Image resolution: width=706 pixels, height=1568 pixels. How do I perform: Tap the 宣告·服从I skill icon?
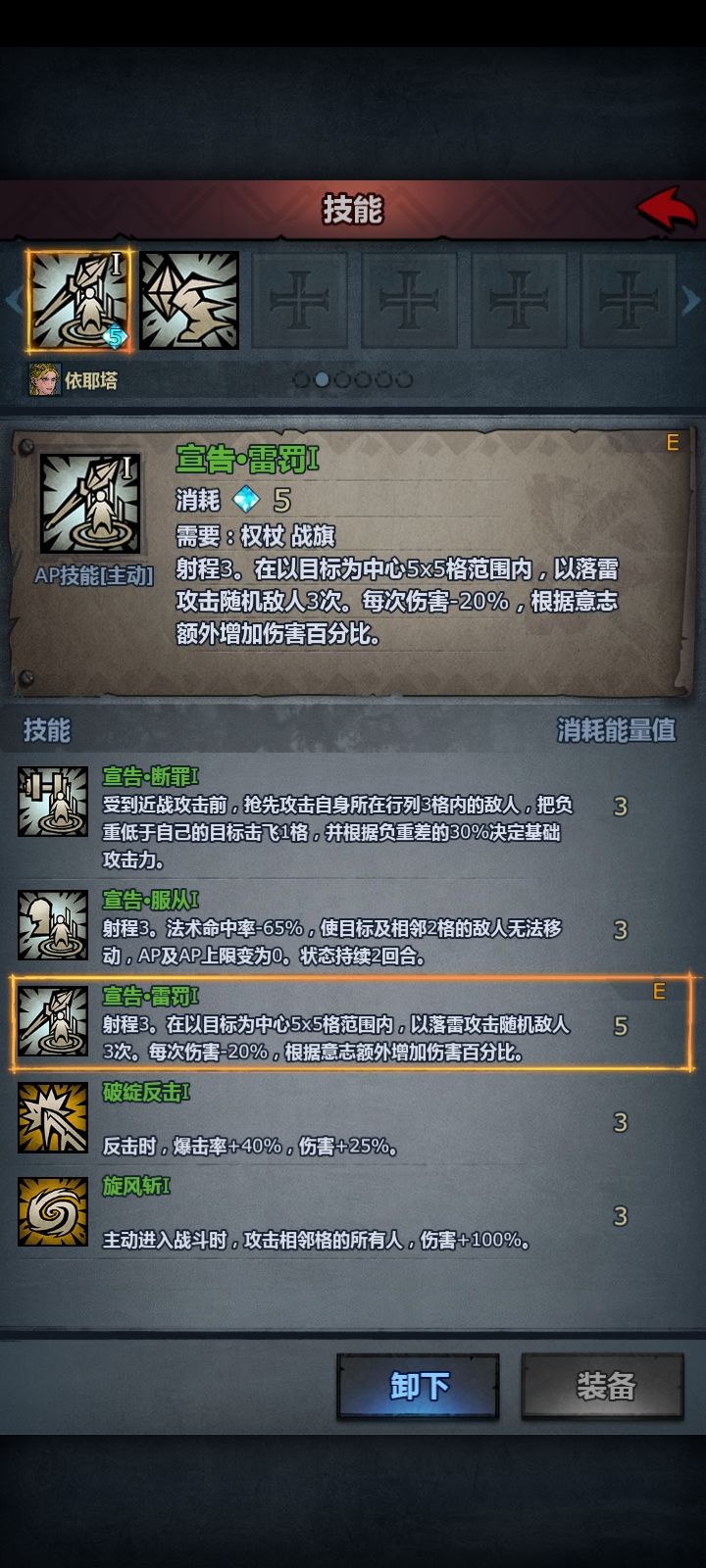click(x=52, y=924)
